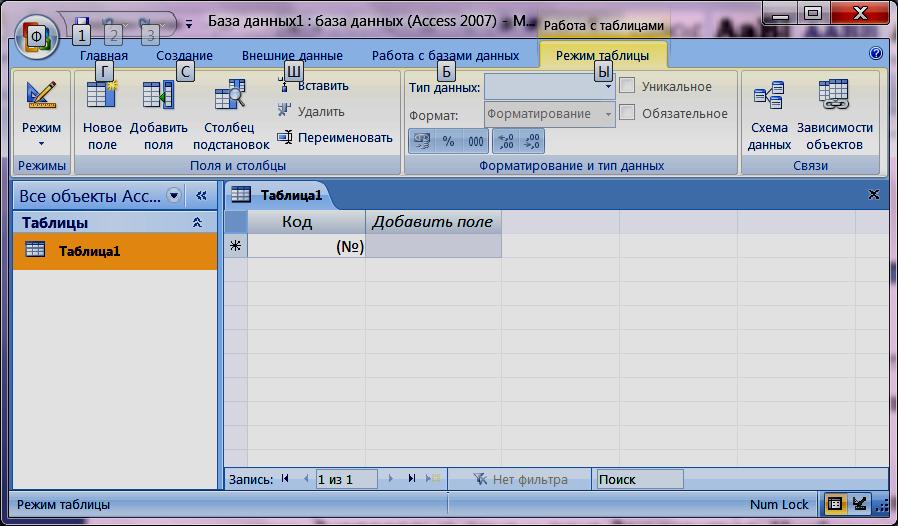
Task: Open Схема данных relationships icon
Action: (769, 95)
